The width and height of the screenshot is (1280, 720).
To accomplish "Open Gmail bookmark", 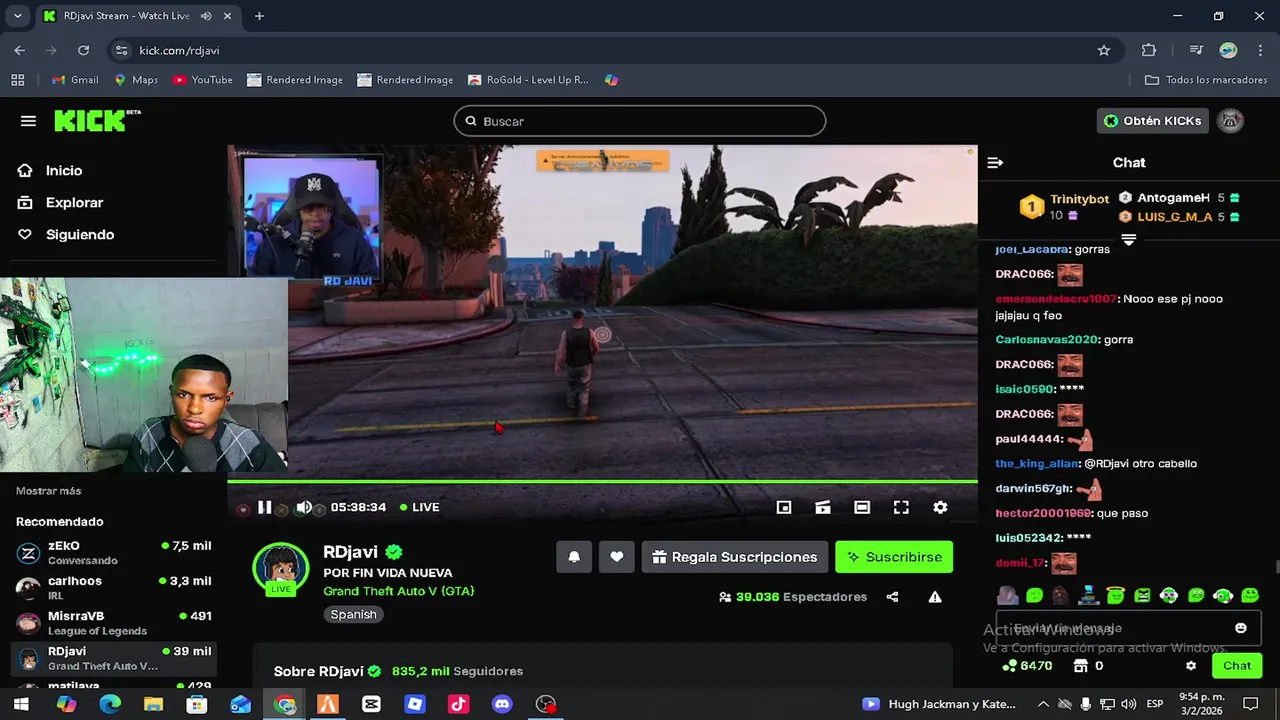I will click(x=75, y=80).
